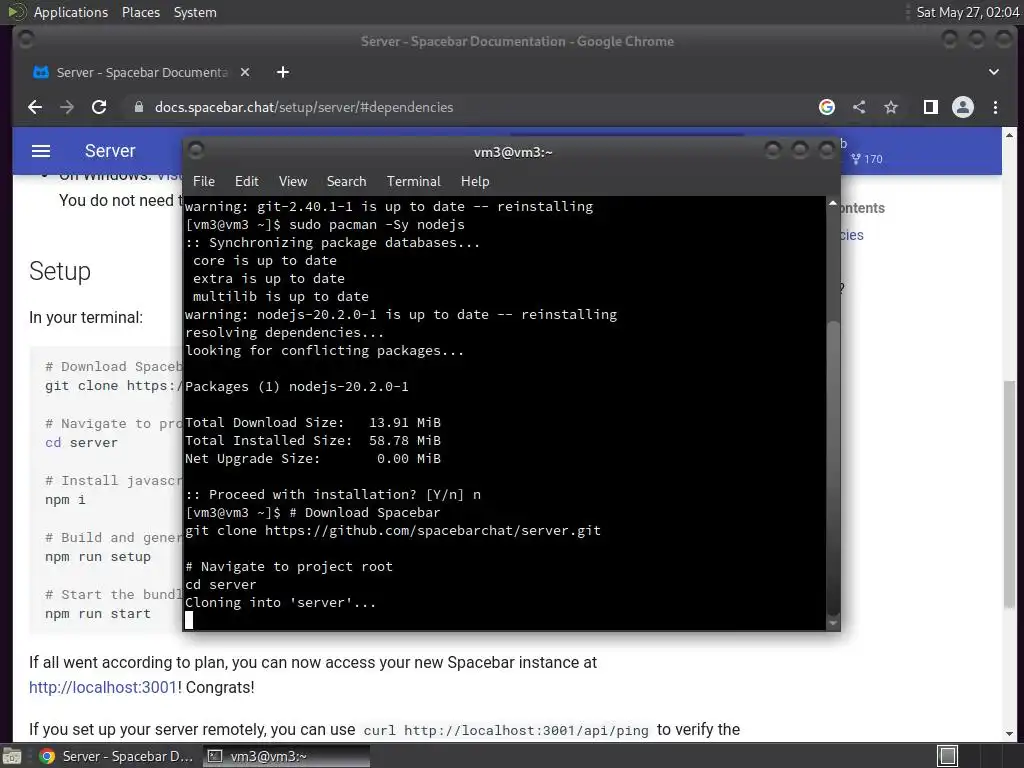Open the Terminal menu
Viewport: 1024px width, 768px height.
click(x=413, y=181)
